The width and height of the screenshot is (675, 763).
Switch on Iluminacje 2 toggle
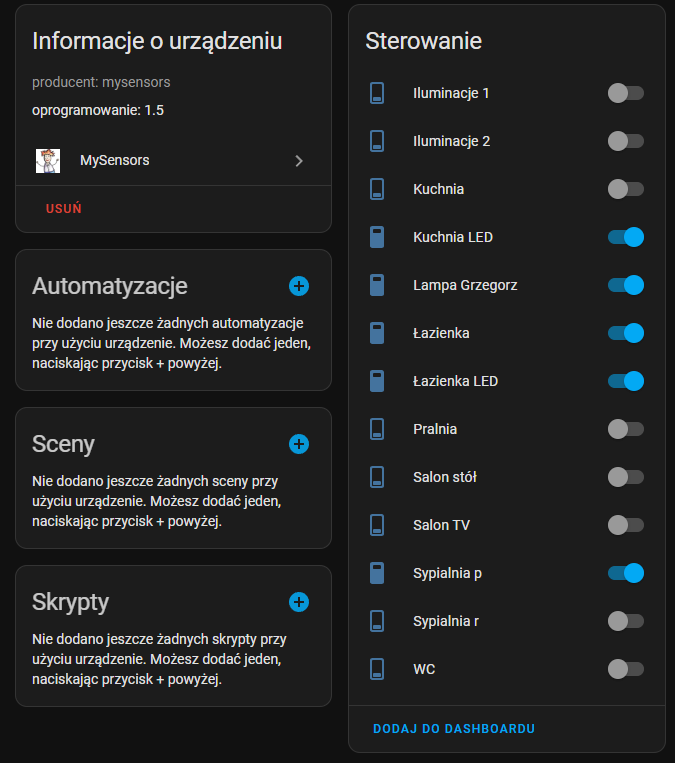[x=625, y=141]
